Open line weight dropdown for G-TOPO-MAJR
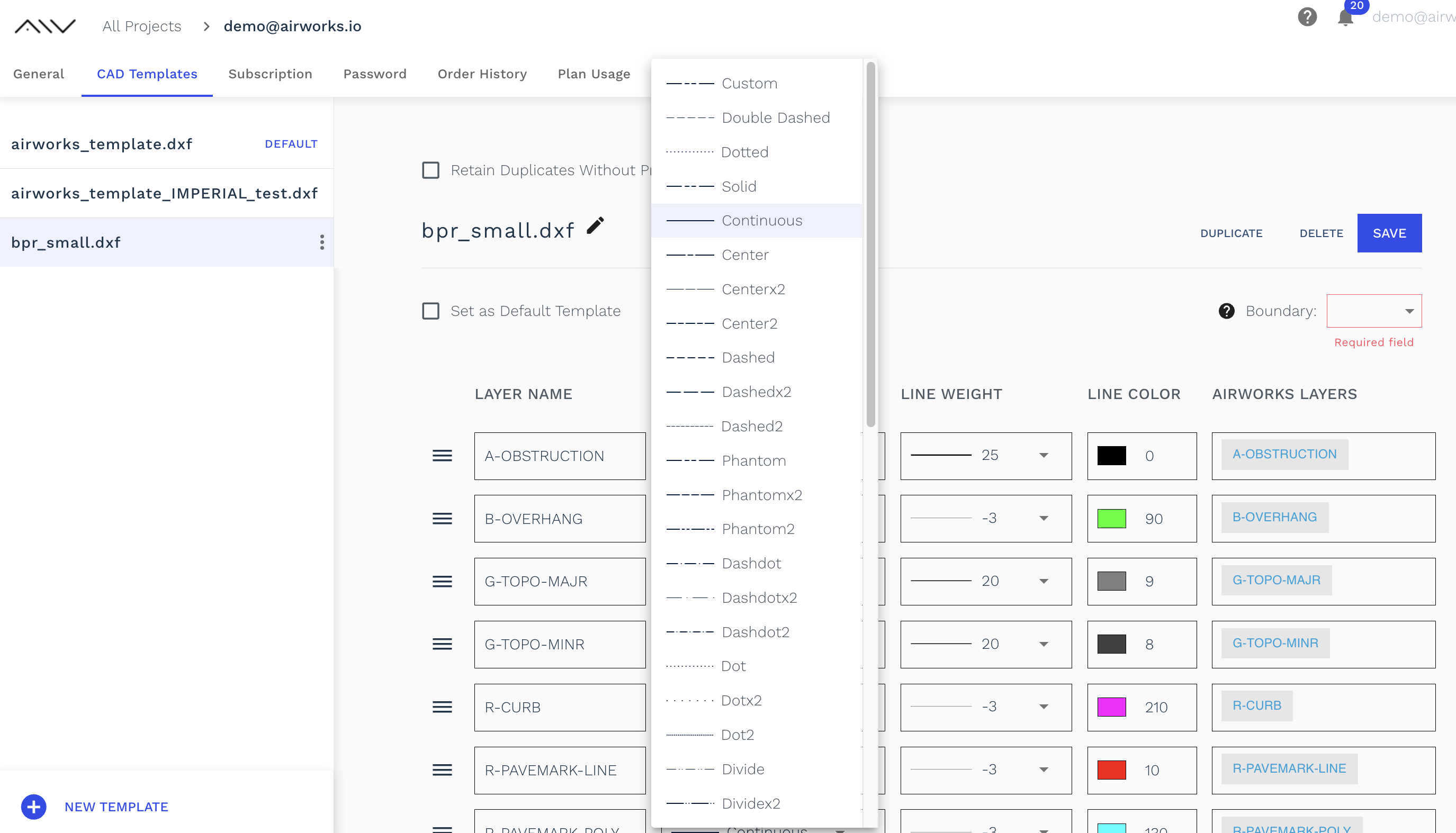Screen dimensions: 1456x833 [985, 581]
